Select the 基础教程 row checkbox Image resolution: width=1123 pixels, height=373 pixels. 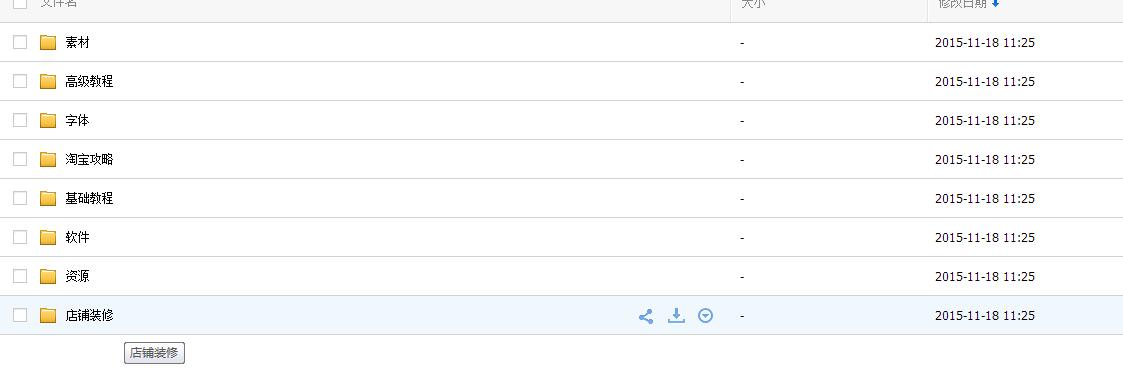pos(20,198)
